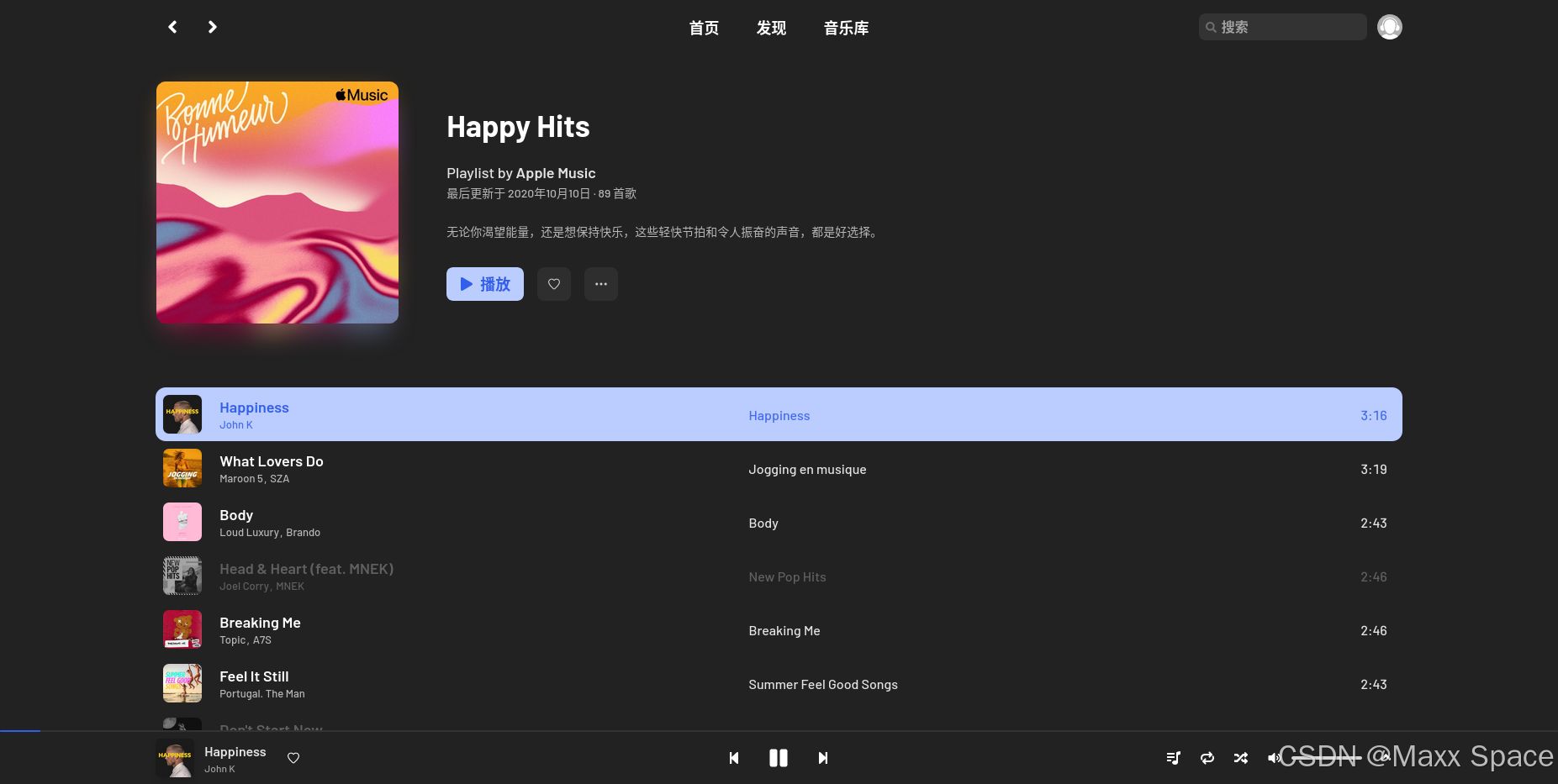This screenshot has height=784, width=1558.
Task: Open the profile avatar menu
Action: [1389, 26]
